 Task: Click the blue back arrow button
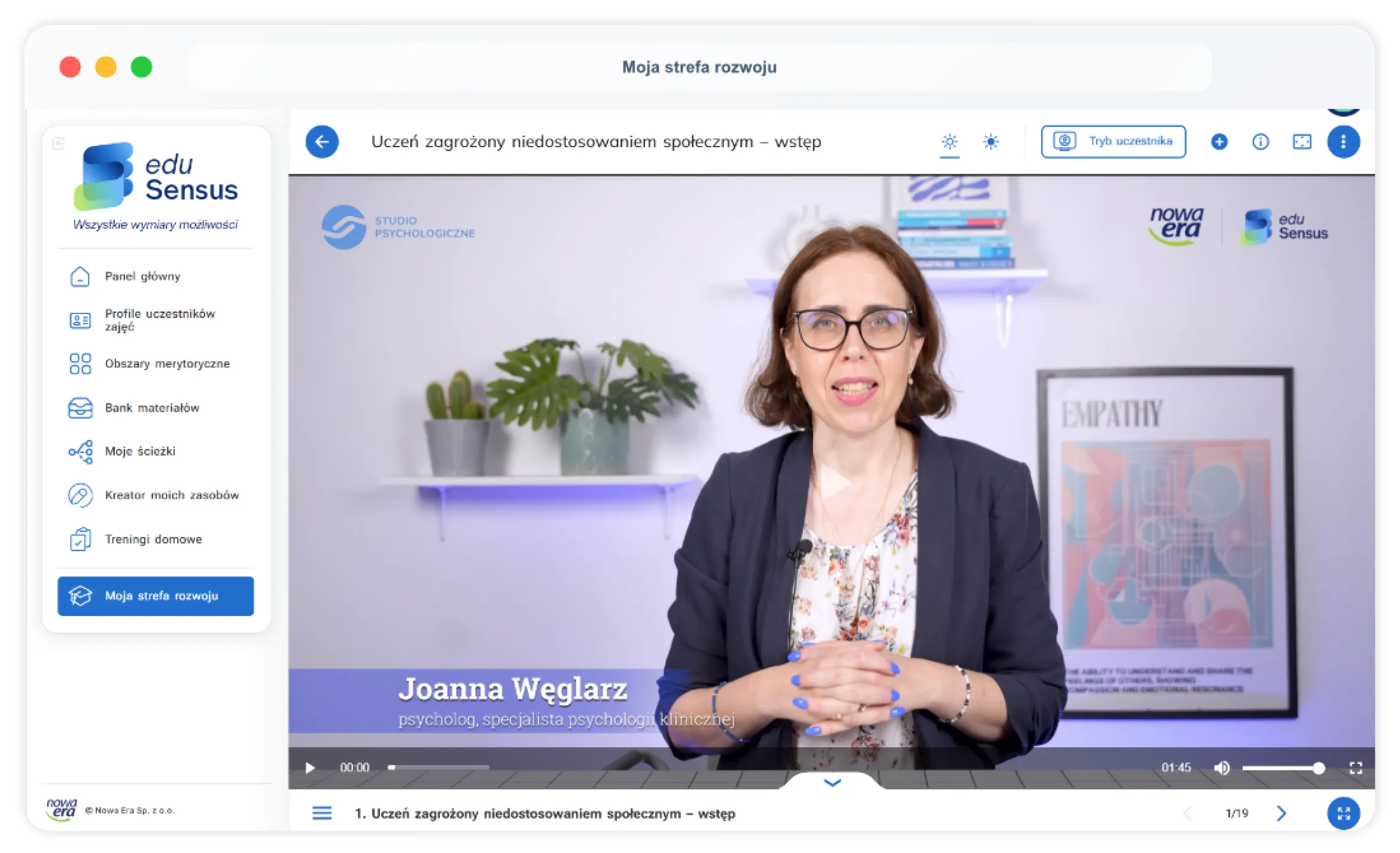point(322,142)
